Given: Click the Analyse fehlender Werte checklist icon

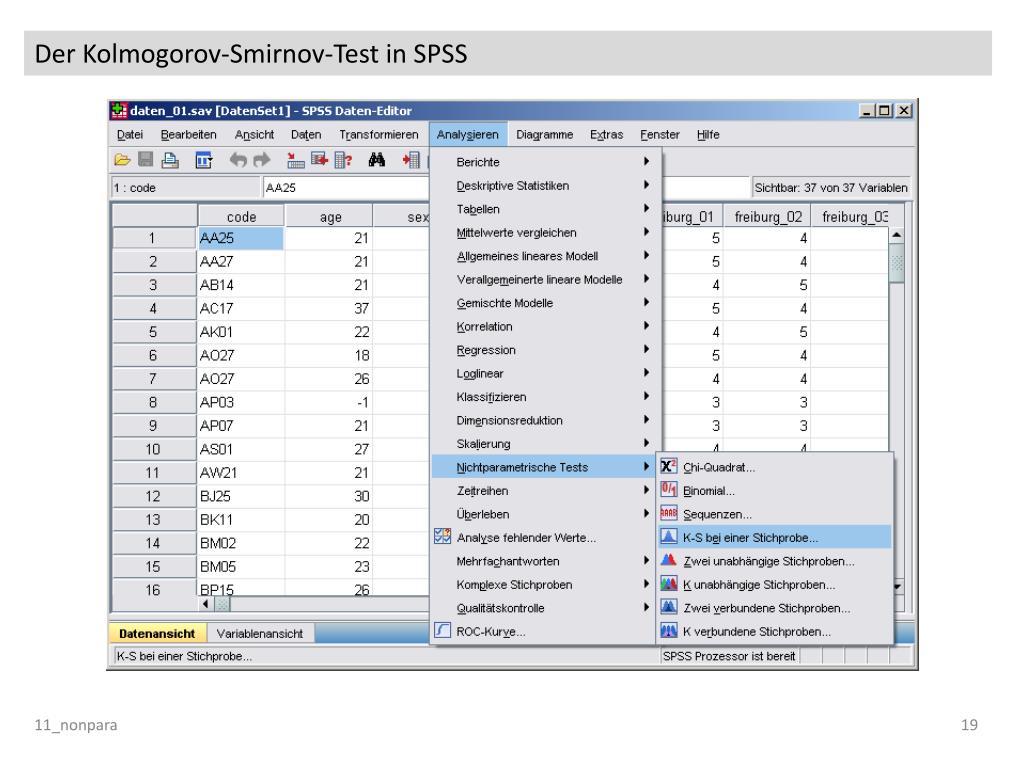Looking at the screenshot, I should (442, 537).
